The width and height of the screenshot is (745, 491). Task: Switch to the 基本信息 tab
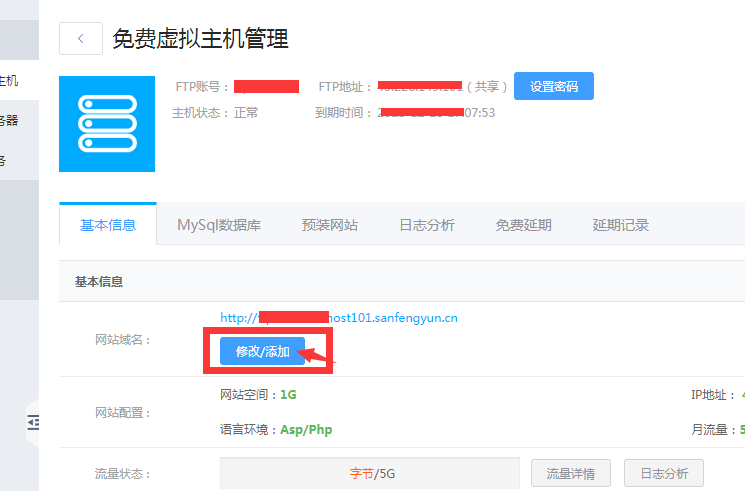108,225
